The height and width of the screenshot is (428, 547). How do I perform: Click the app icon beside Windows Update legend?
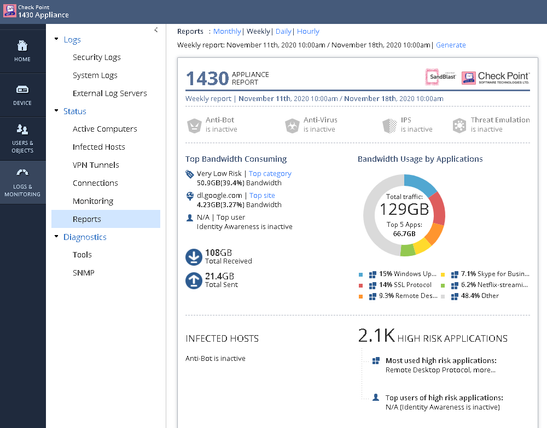click(373, 275)
